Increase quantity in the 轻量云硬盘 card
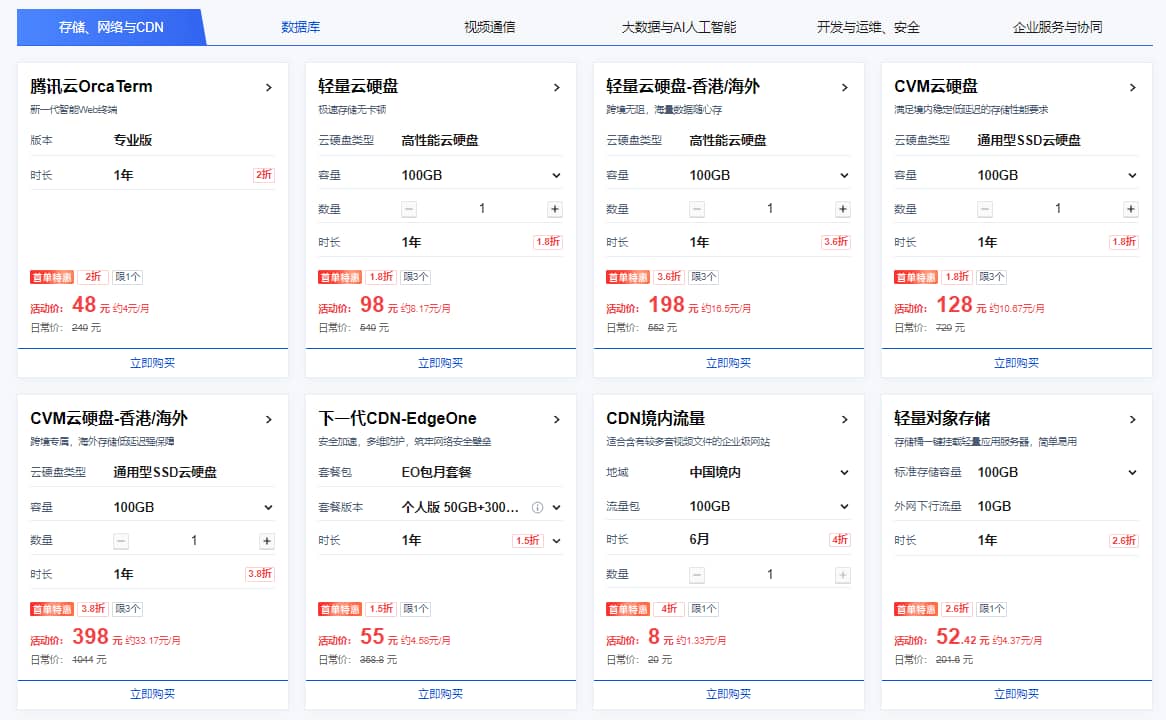 [555, 209]
